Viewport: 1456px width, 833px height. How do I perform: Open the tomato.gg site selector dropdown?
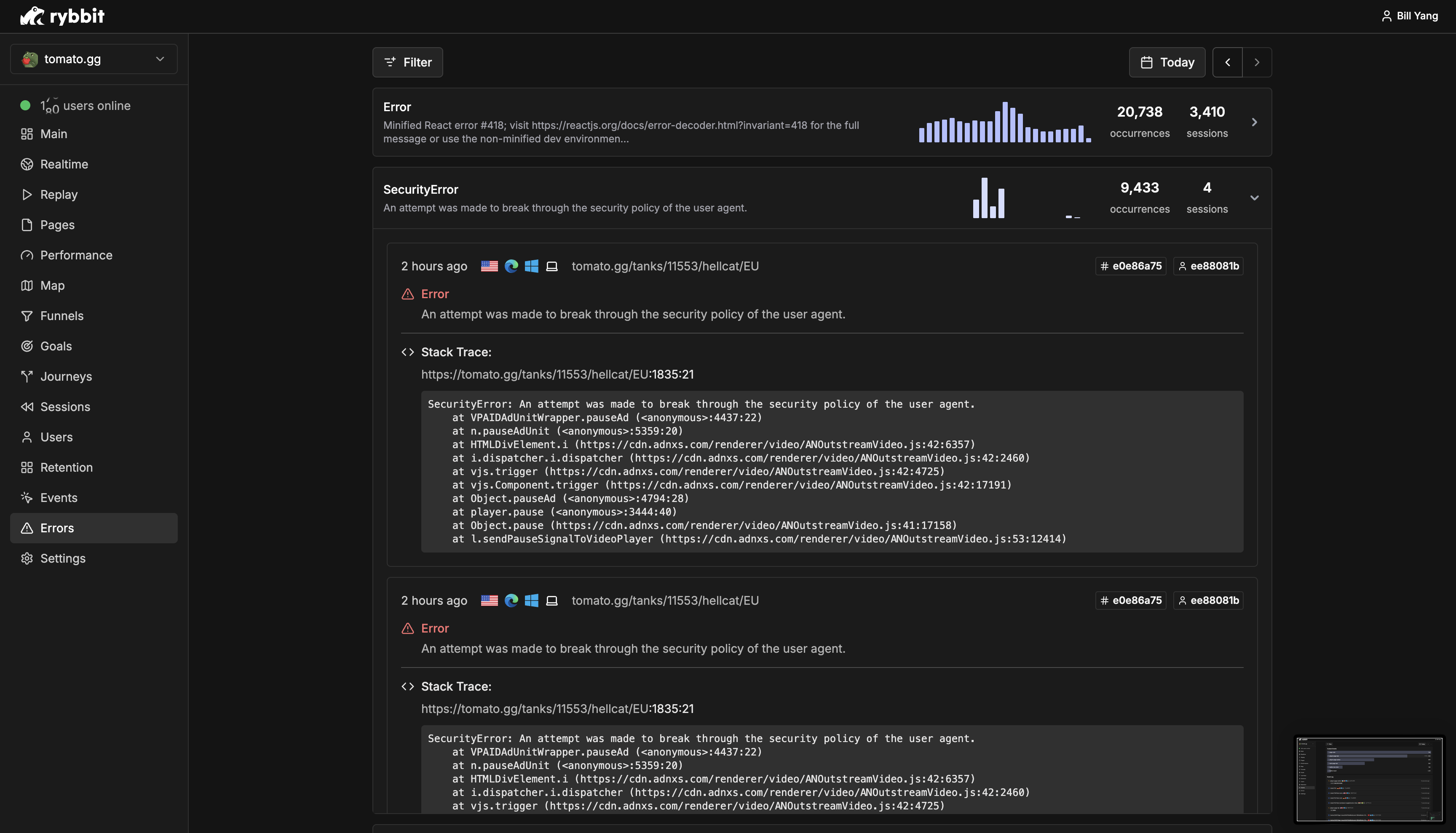click(94, 59)
